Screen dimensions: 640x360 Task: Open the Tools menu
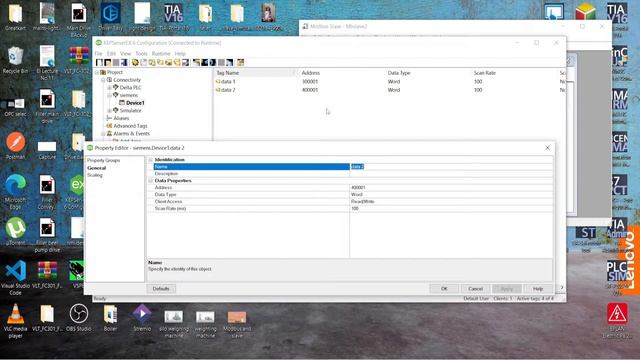coord(141,53)
